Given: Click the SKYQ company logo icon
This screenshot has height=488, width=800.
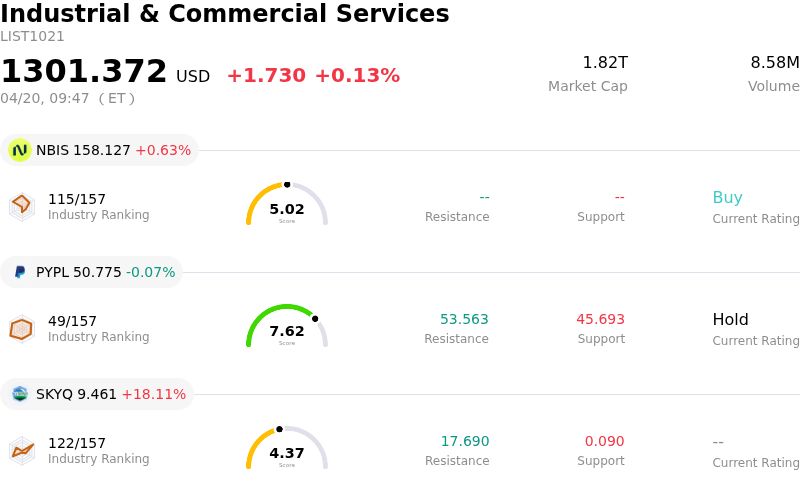Looking at the screenshot, I should coord(20,394).
